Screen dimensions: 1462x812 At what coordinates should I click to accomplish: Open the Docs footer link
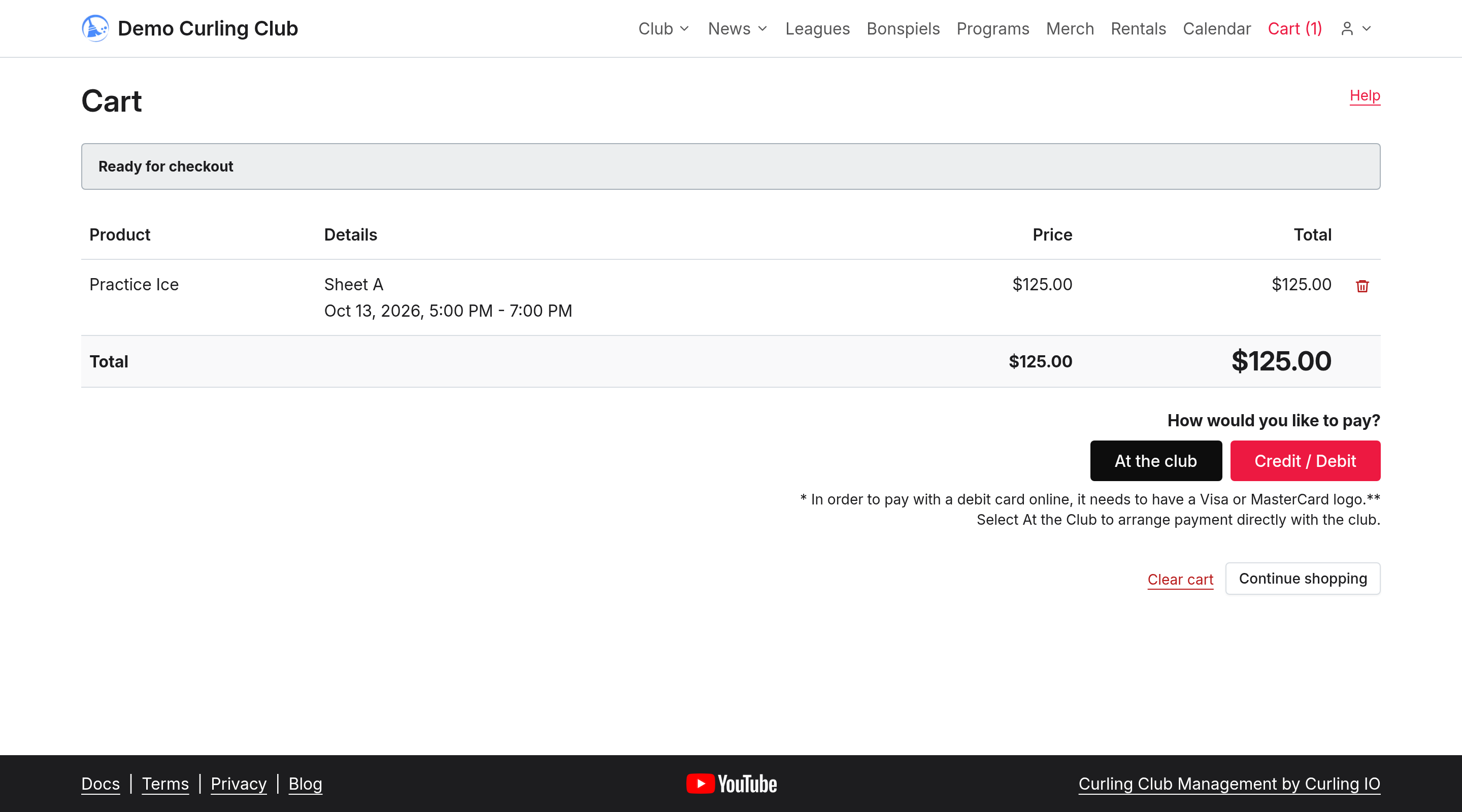coord(101,784)
